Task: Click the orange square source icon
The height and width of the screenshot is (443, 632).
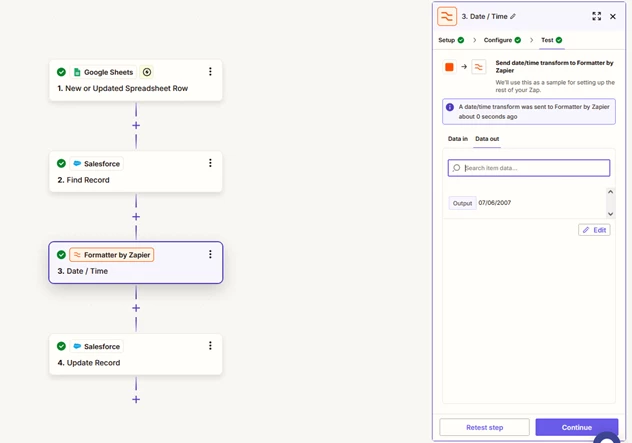Action: (x=449, y=67)
